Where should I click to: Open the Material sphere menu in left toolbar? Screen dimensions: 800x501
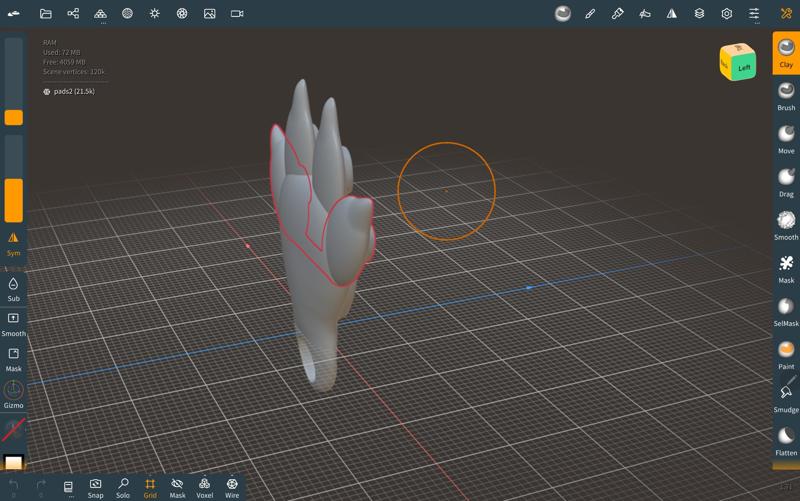[x=128, y=14]
